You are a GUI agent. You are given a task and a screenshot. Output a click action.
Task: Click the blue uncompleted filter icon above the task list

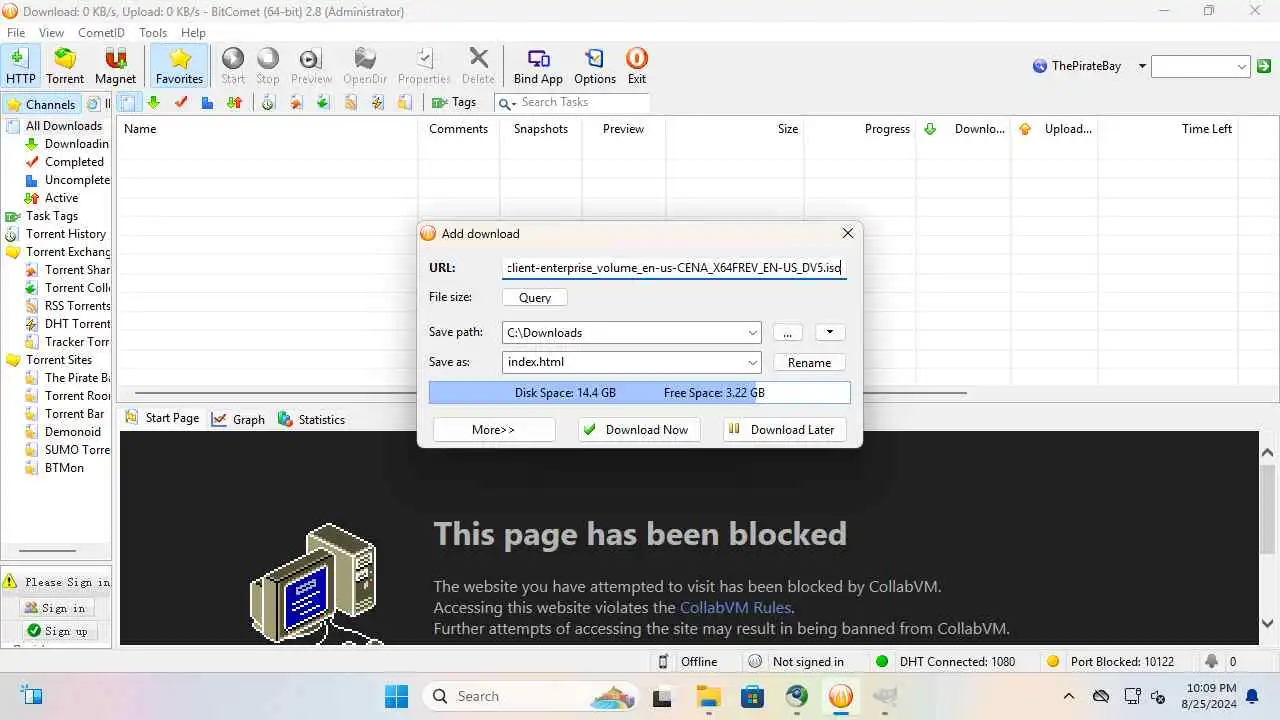207,102
